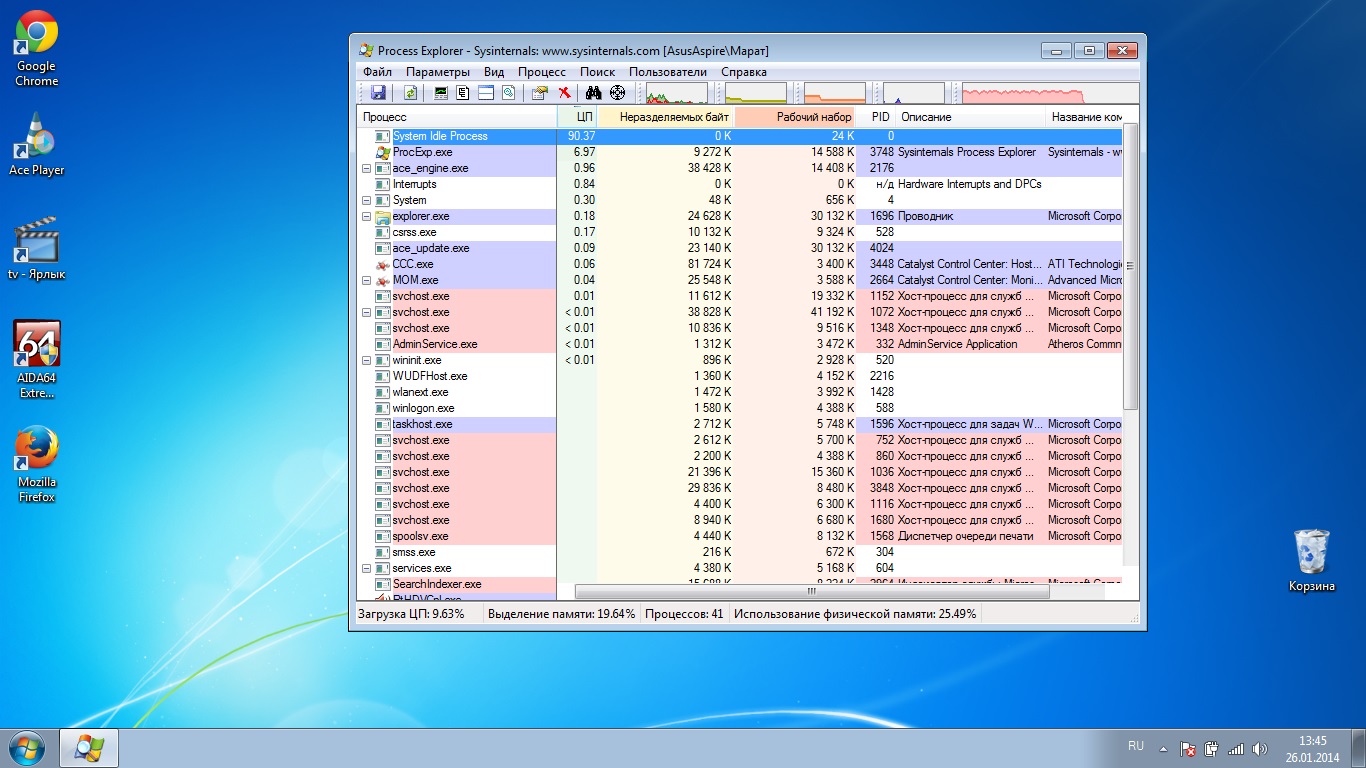Click the binoculars Find icon

[593, 93]
